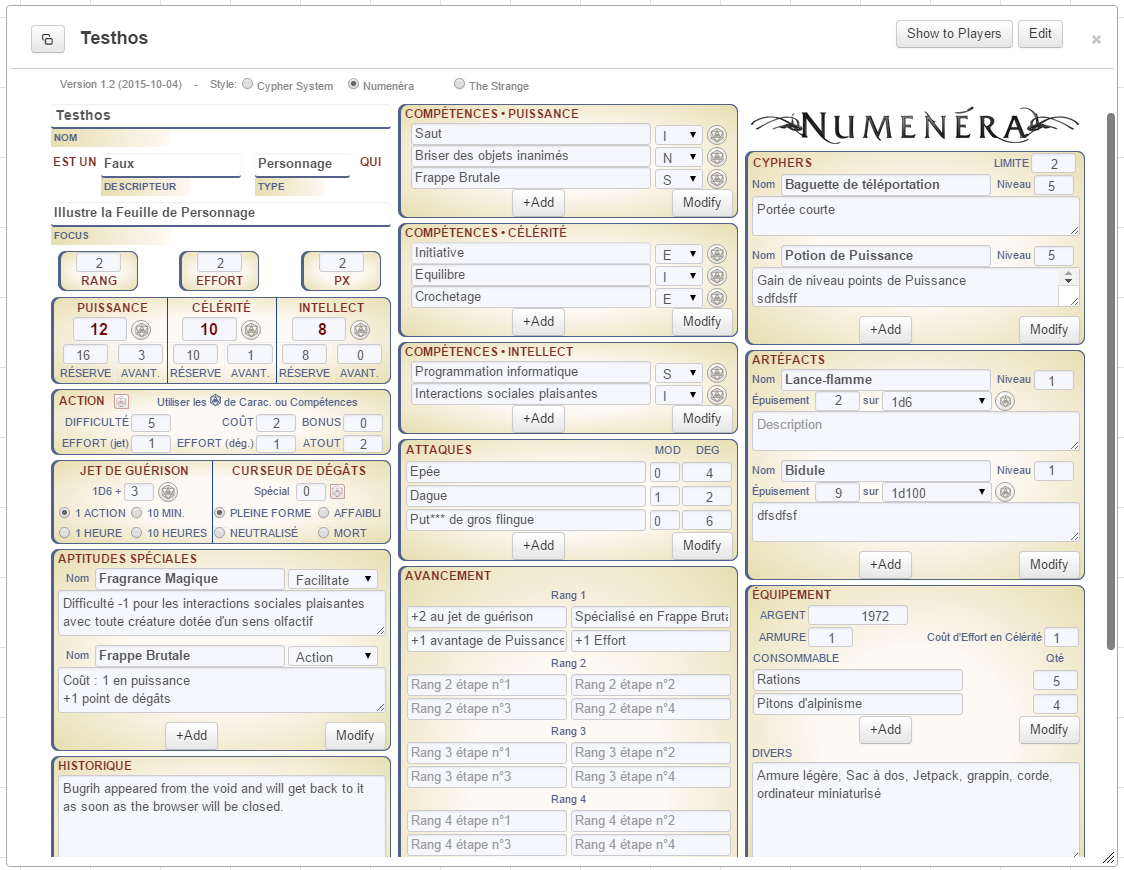Select the 10 HEURES recovery option
Image resolution: width=1124 pixels, height=870 pixels.
pyautogui.click(x=136, y=533)
